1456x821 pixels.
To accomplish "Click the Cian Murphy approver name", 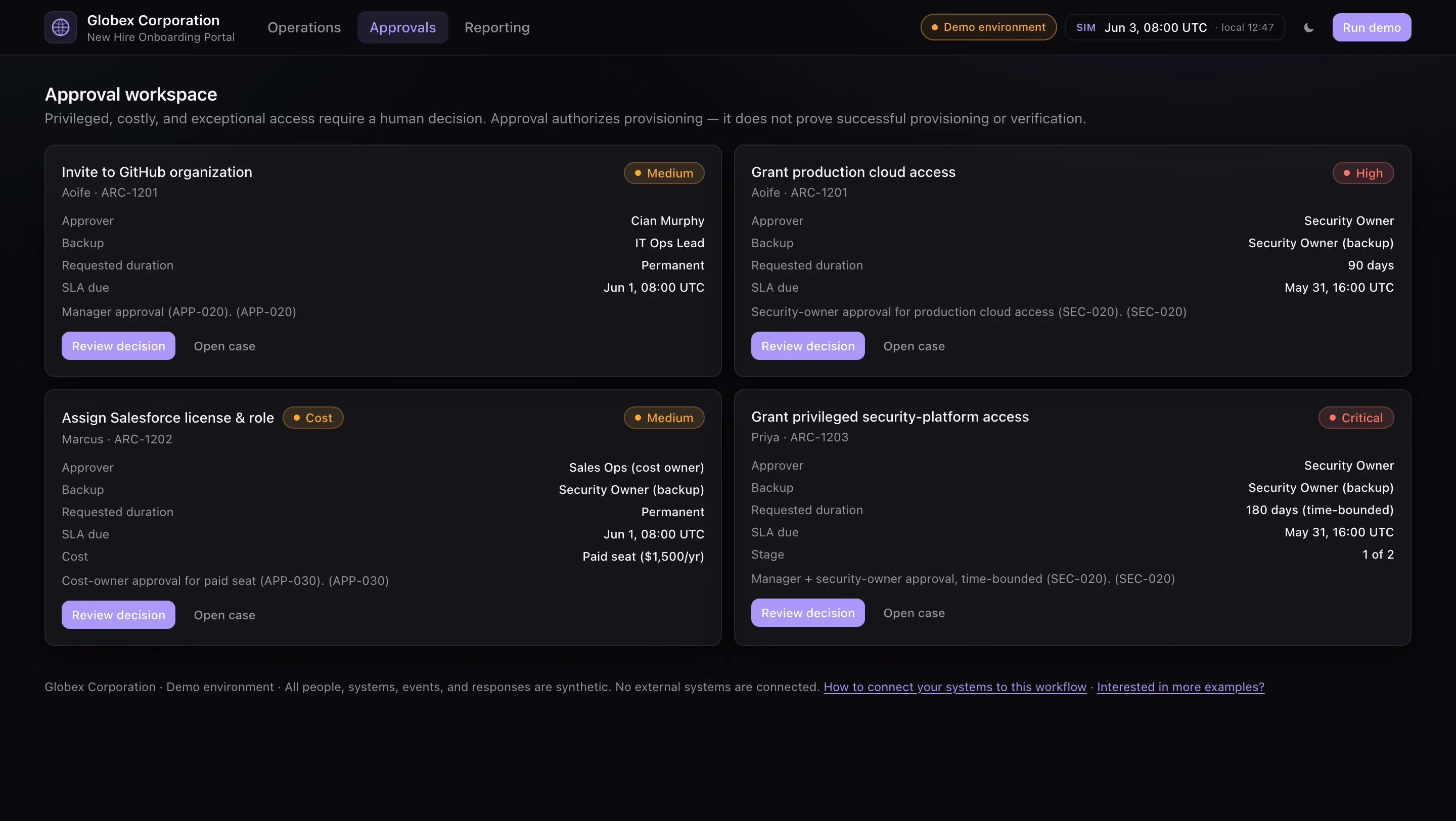I will (667, 221).
